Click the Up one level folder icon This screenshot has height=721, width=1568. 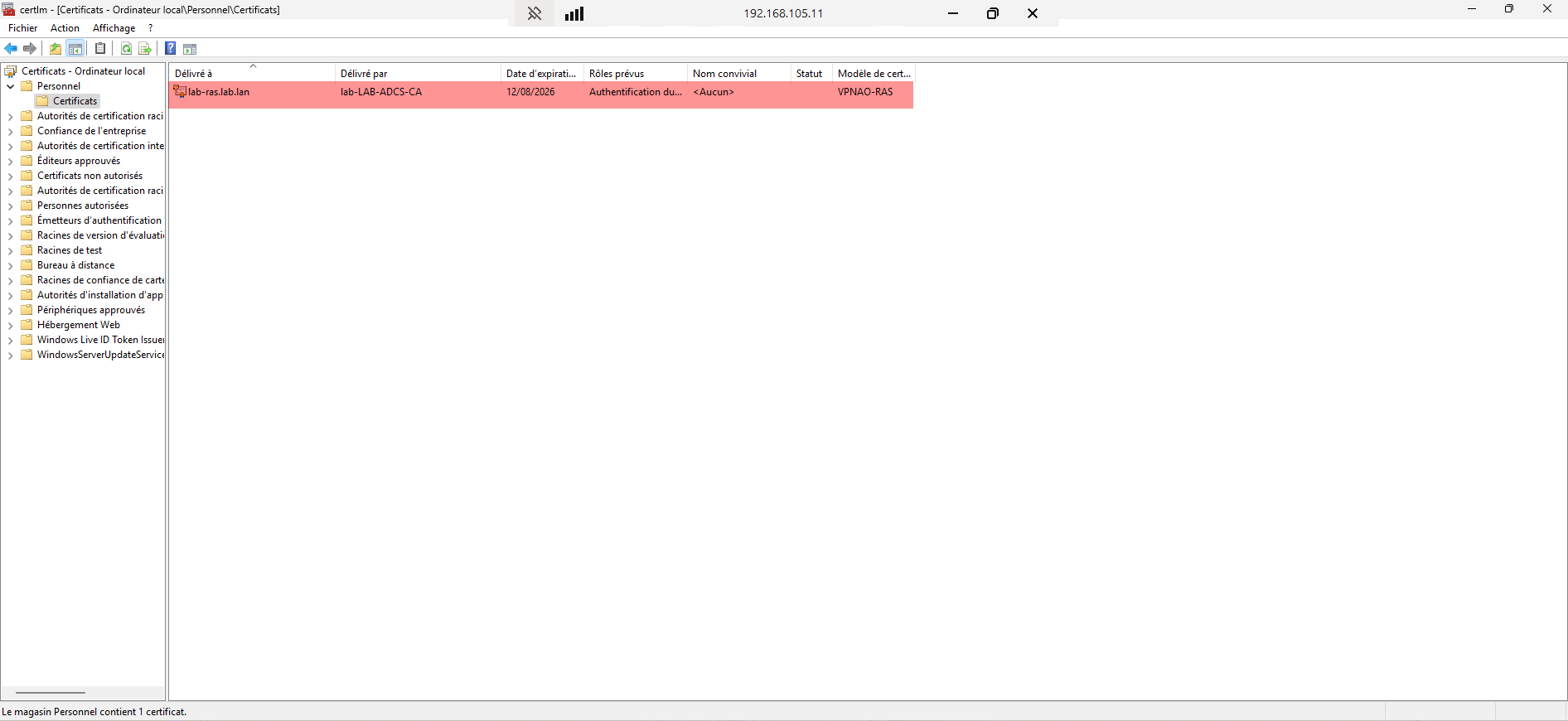coord(56,49)
